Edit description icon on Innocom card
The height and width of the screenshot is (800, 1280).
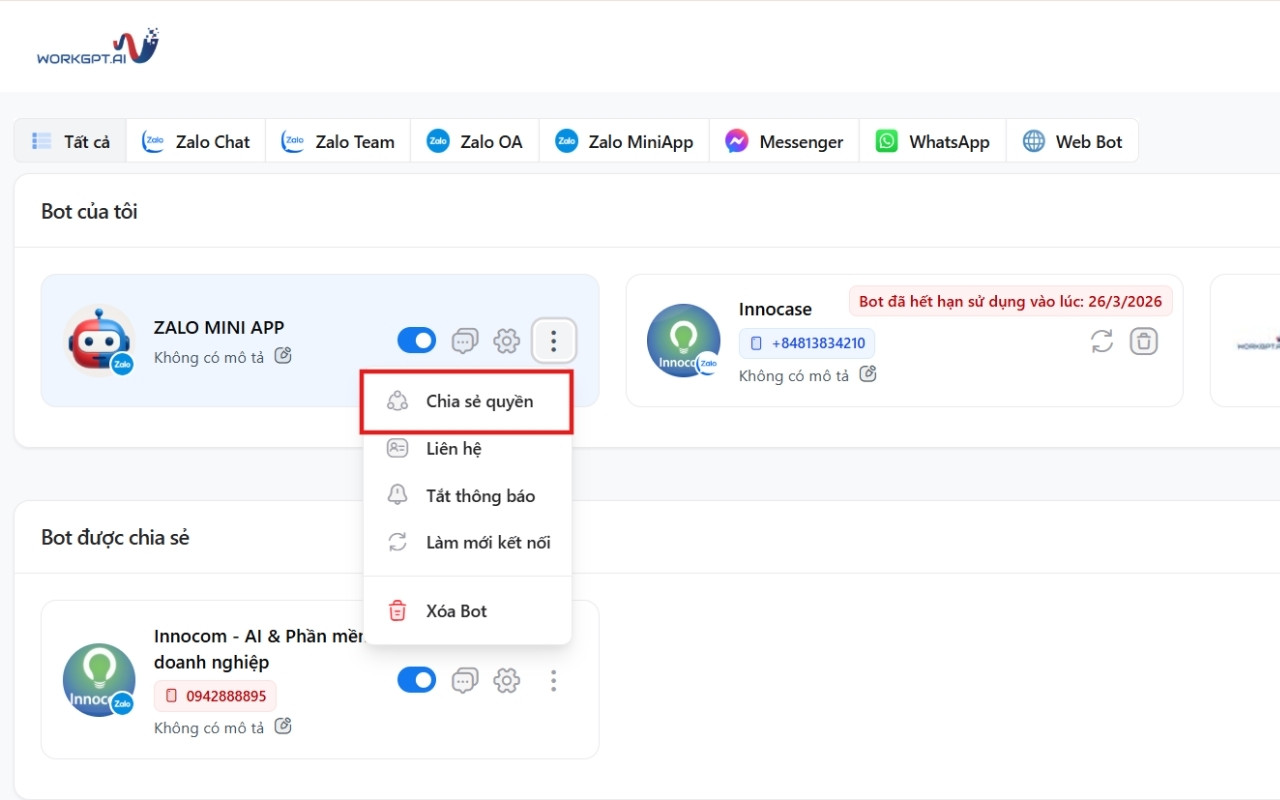pyautogui.click(x=283, y=726)
